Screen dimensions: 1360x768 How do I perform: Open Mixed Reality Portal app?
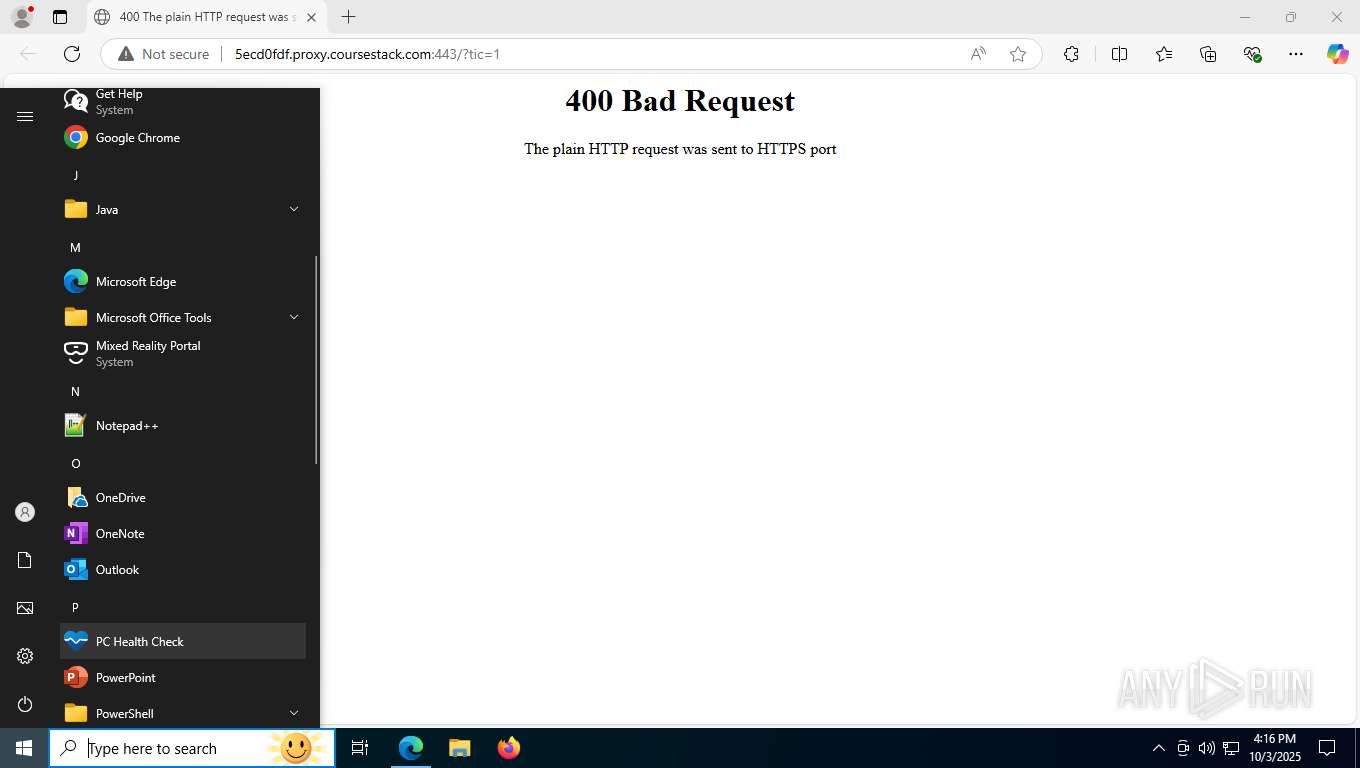pos(183,354)
